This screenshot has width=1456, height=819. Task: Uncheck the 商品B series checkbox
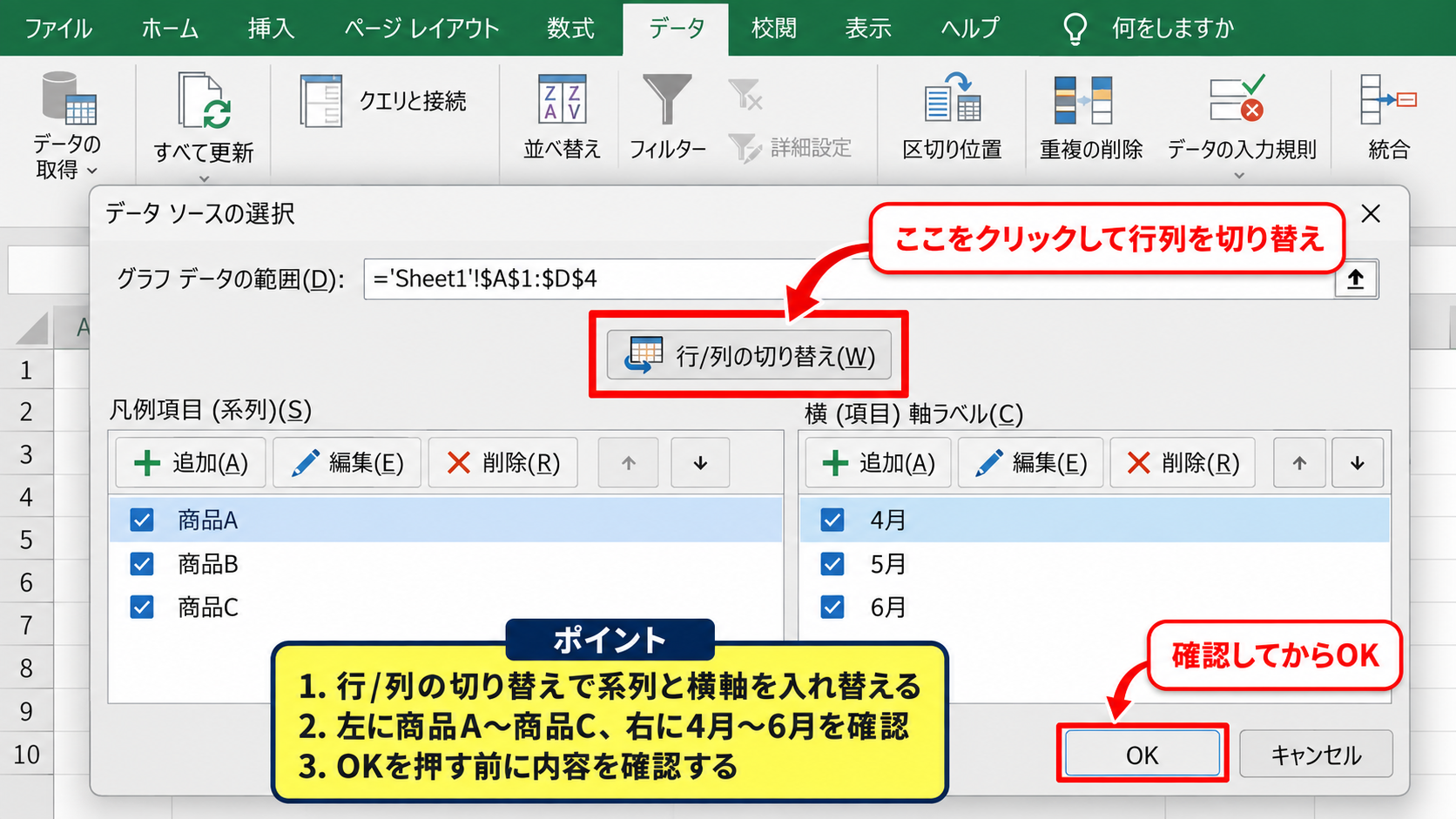coord(142,564)
